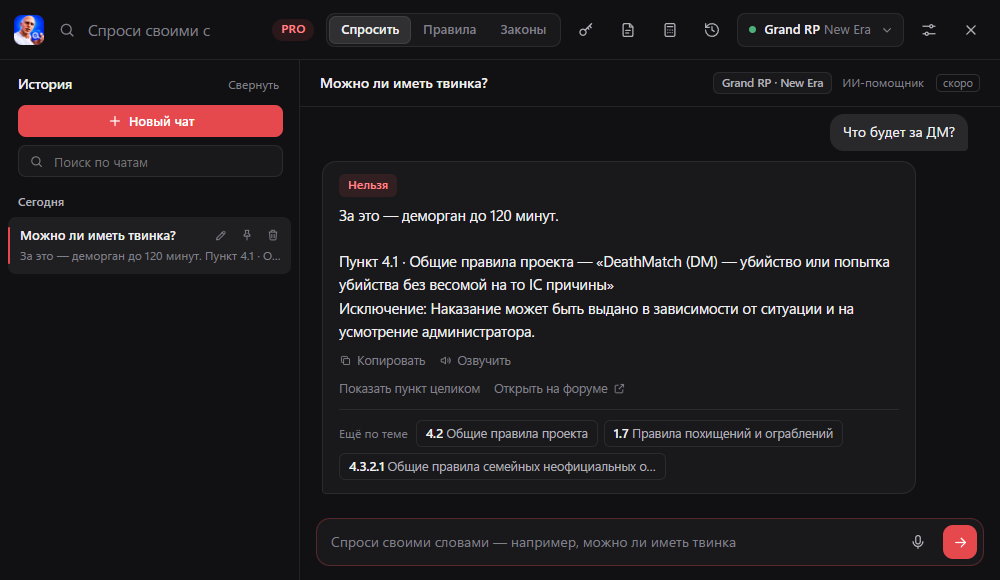
Task: Open the Grand RP New Era server dropdown
Action: pos(820,30)
